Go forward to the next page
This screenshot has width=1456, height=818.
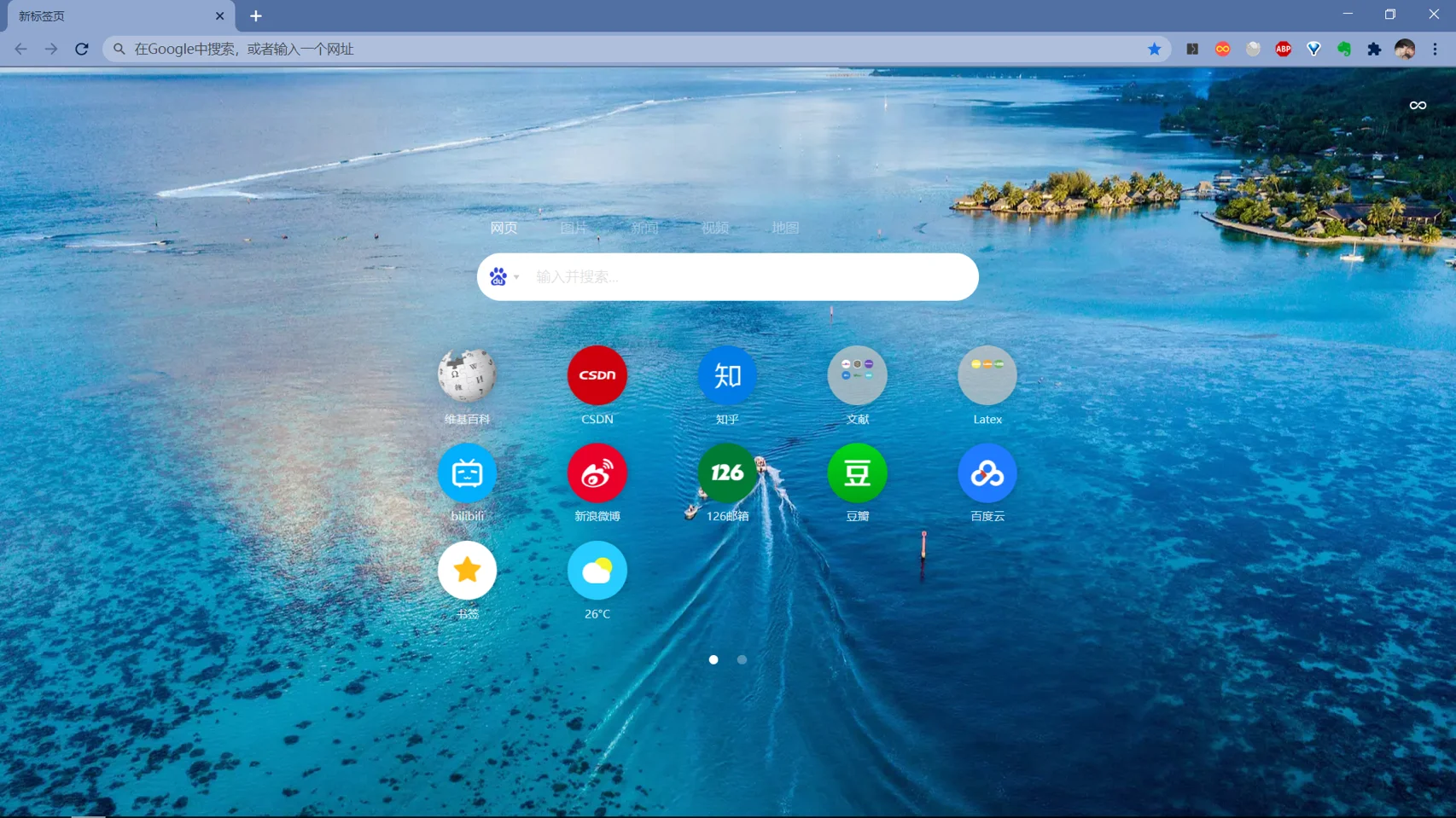(x=51, y=49)
